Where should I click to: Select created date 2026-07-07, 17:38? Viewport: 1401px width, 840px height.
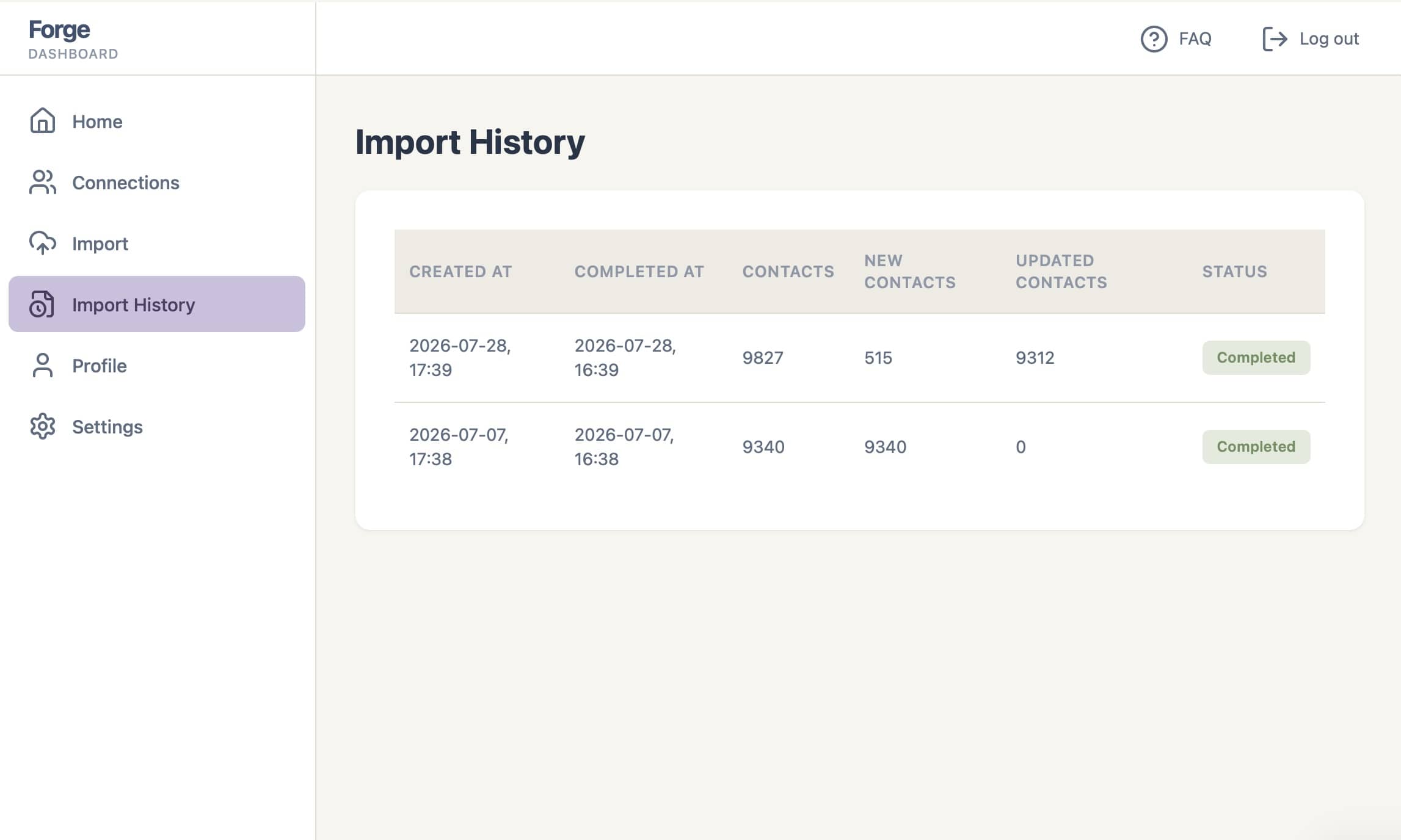[x=459, y=447]
